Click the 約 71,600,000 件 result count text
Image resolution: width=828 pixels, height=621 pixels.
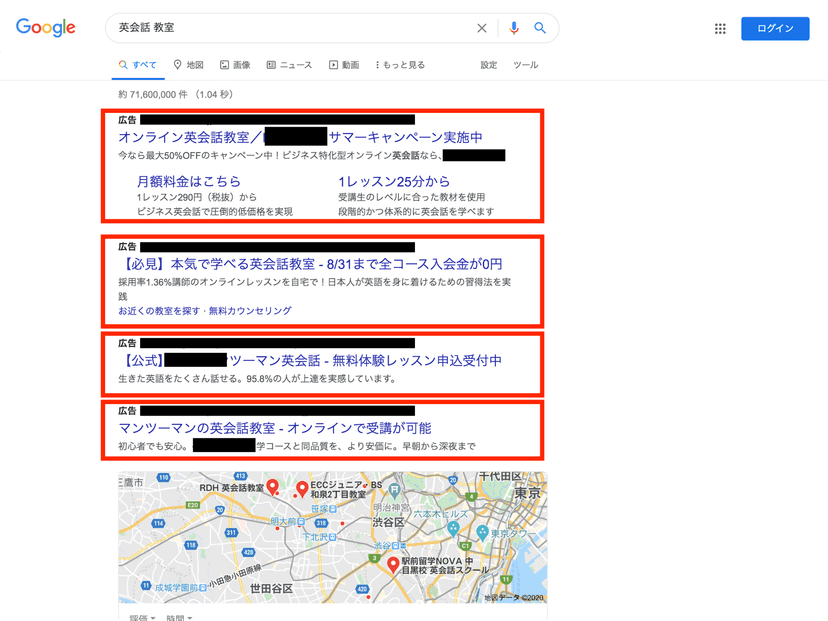153,95
